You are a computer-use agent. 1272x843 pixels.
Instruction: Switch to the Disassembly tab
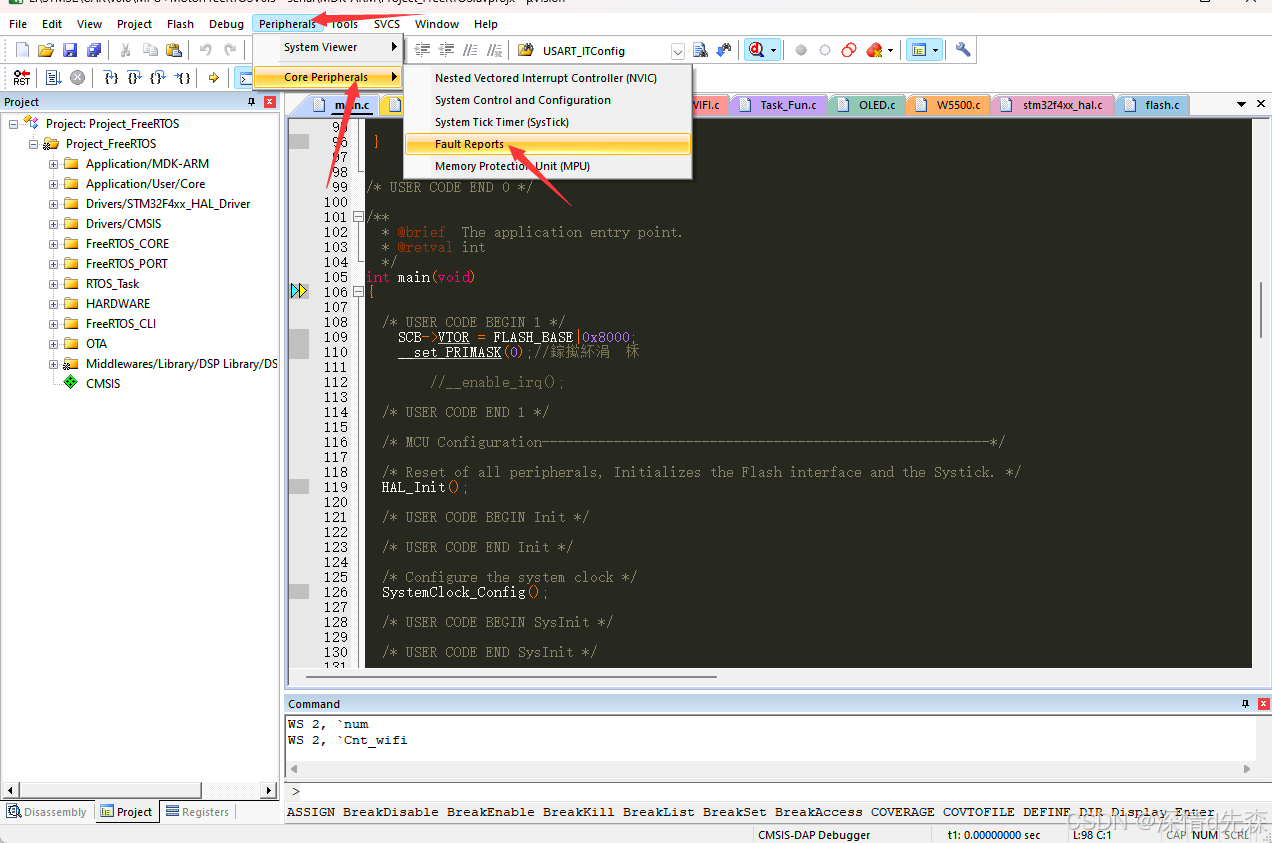[x=47, y=812]
